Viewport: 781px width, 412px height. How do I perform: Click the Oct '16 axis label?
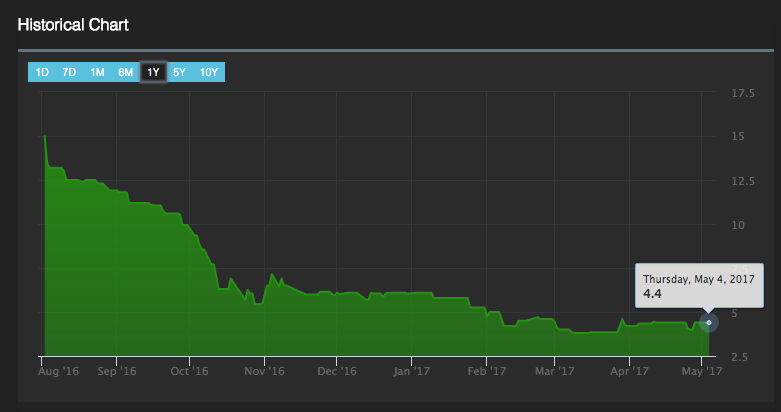pos(189,371)
